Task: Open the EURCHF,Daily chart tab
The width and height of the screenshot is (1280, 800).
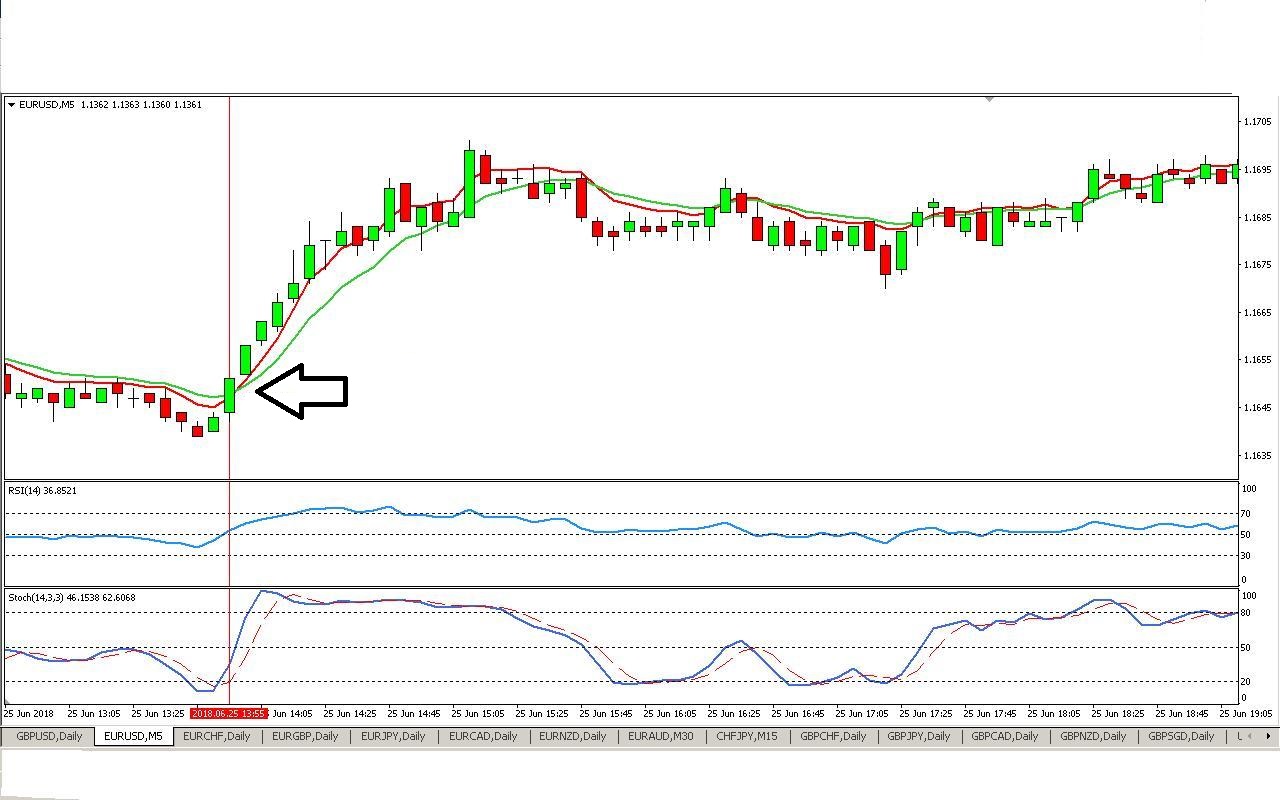Action: tap(217, 736)
